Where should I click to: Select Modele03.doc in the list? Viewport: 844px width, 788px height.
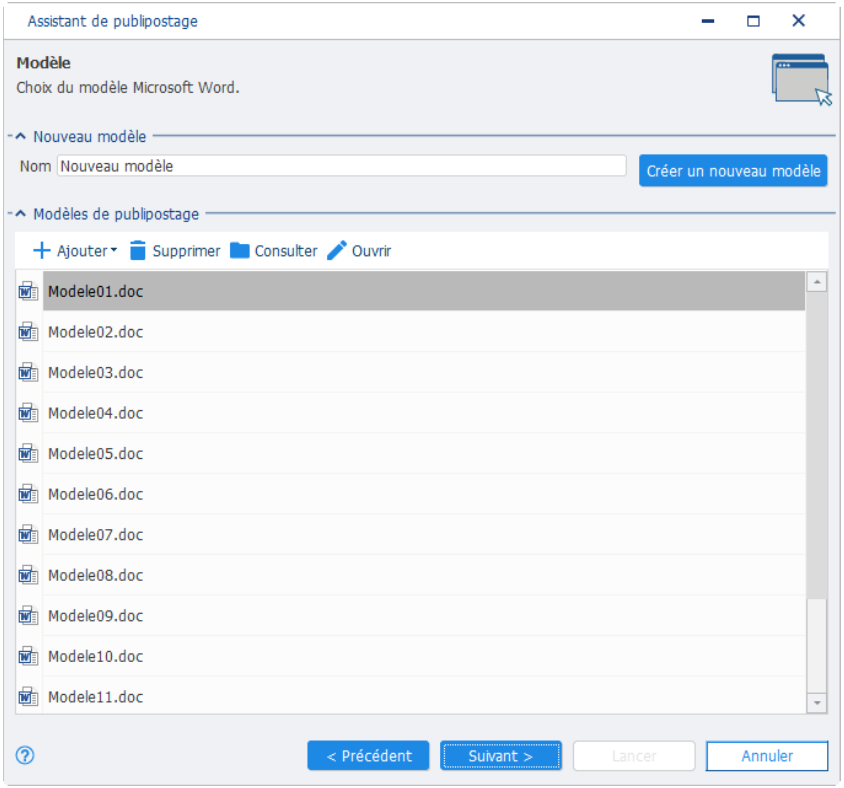tap(424, 372)
